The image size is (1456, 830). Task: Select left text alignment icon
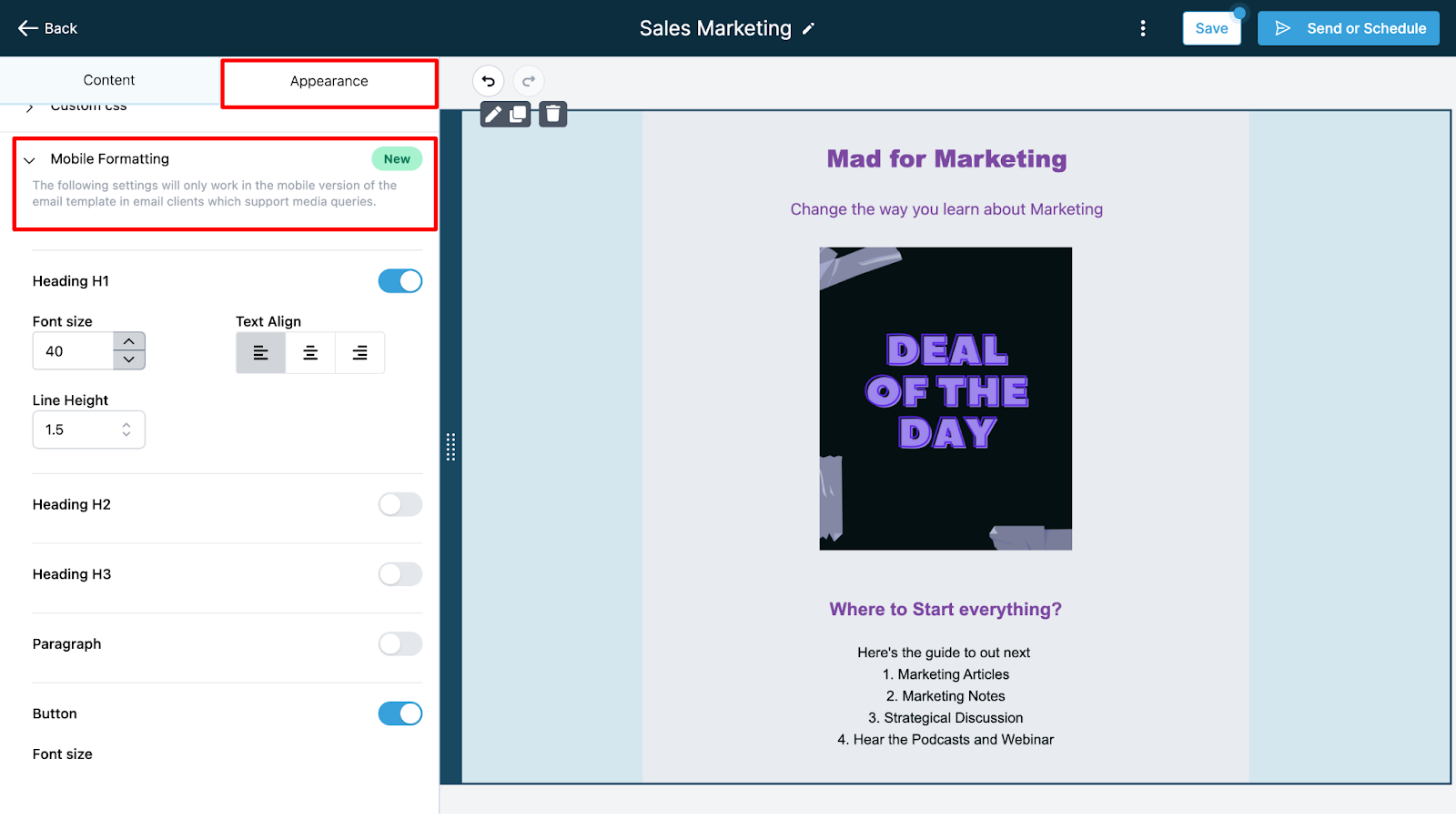point(261,352)
